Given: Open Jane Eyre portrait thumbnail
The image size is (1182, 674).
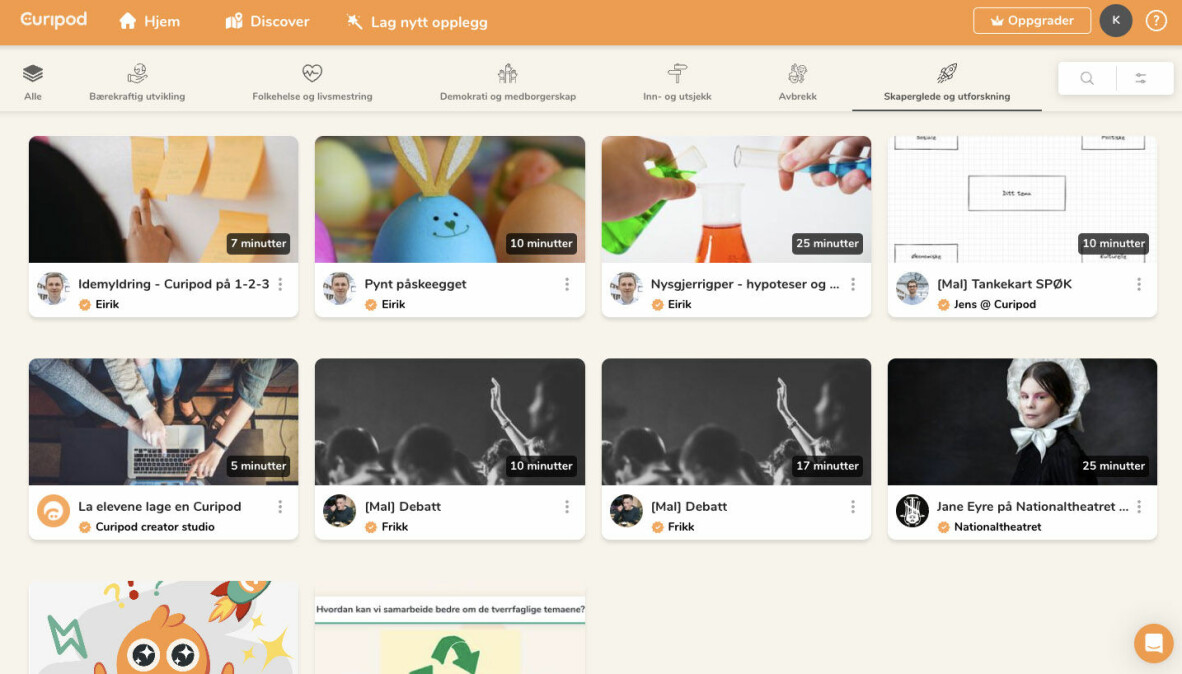Looking at the screenshot, I should point(1022,421).
